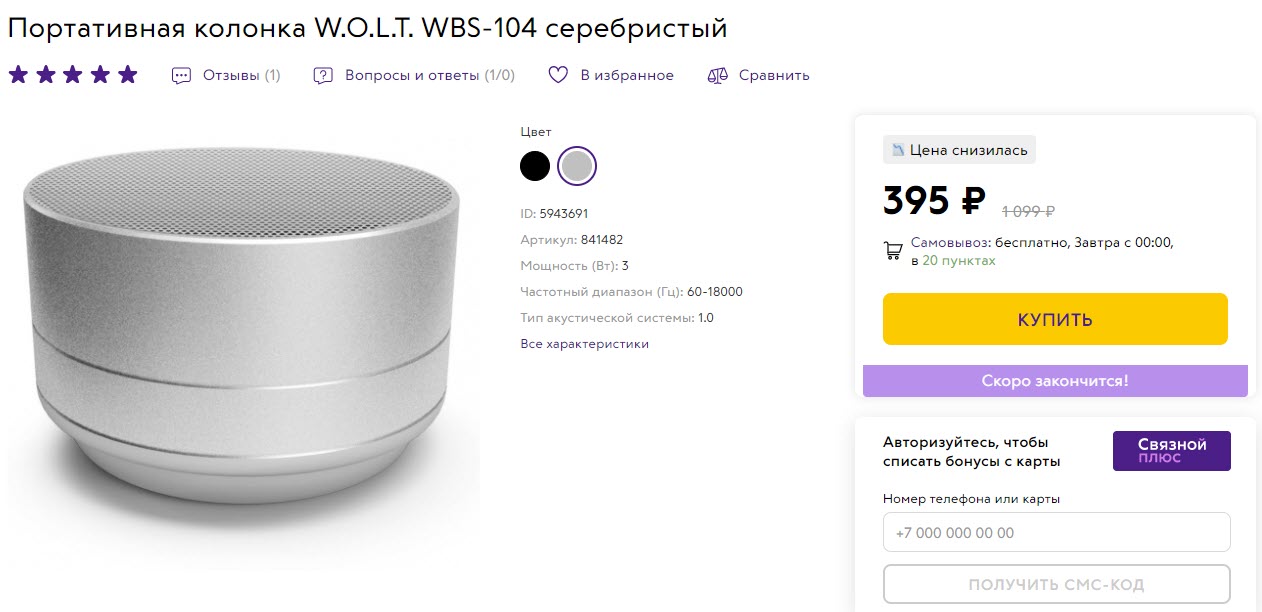Click the cart icon next to Самовывоз
The image size is (1262, 612).
click(892, 250)
